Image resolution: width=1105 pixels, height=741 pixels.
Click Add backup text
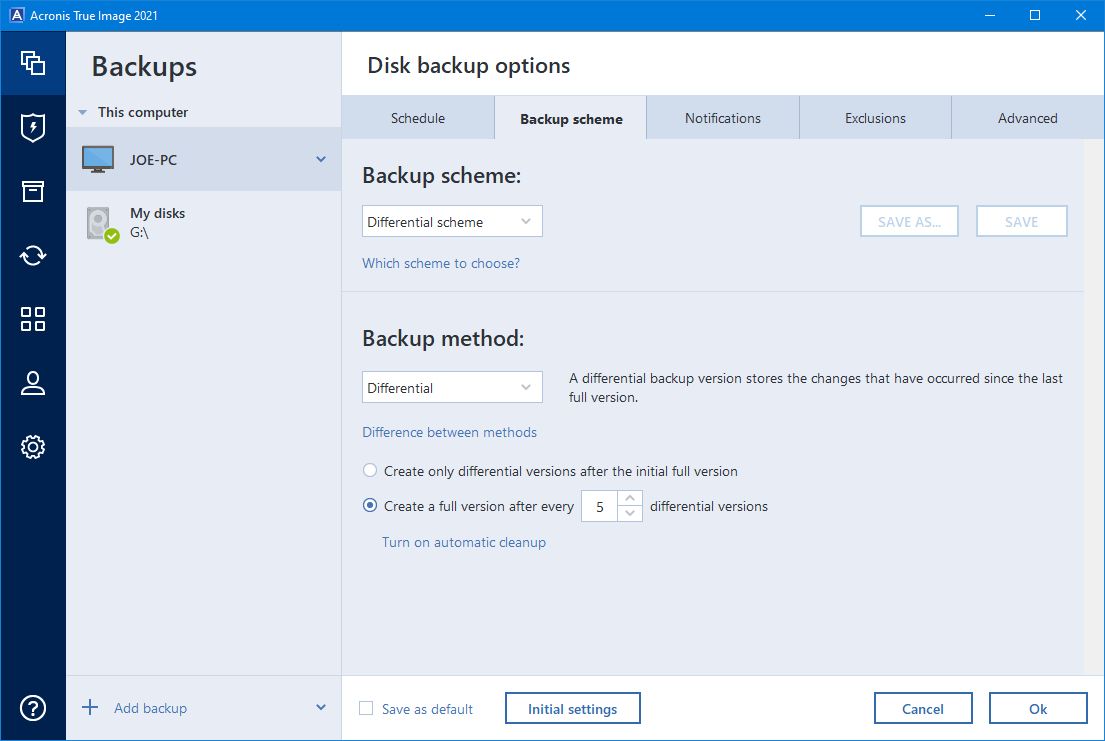pos(150,708)
